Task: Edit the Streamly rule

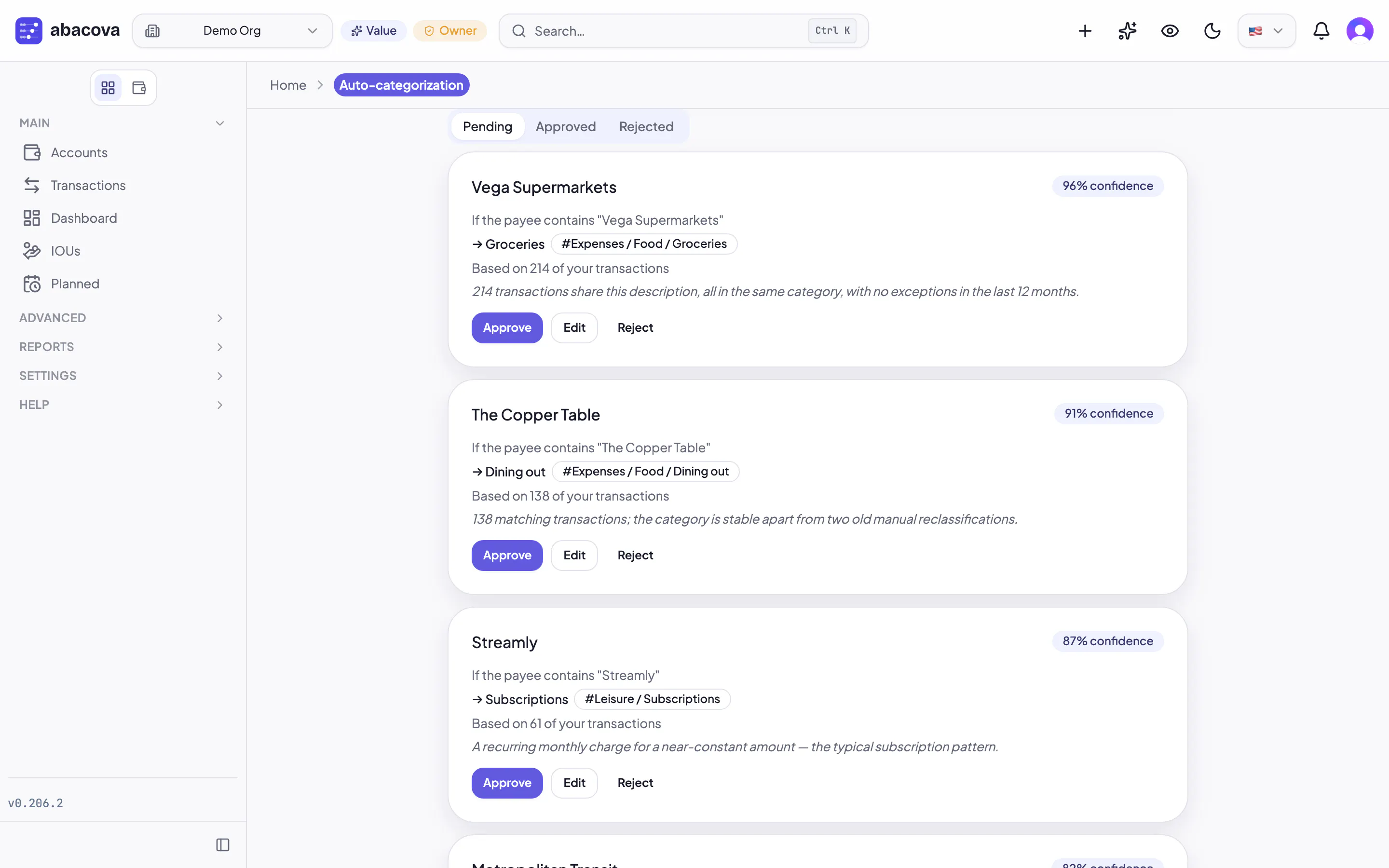Action: tap(574, 783)
